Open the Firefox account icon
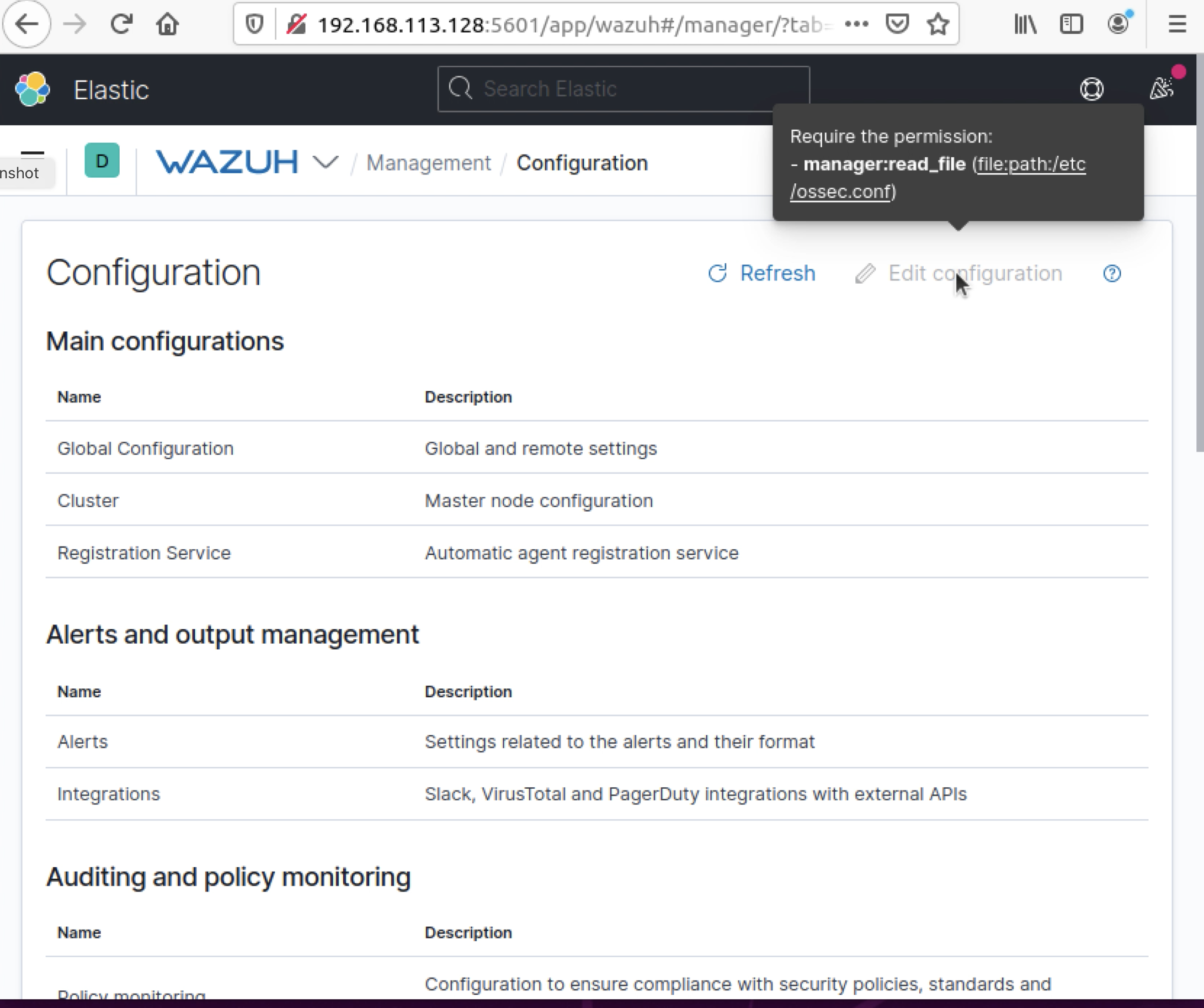Screen dimensions: 1204x1008 tap(1118, 24)
